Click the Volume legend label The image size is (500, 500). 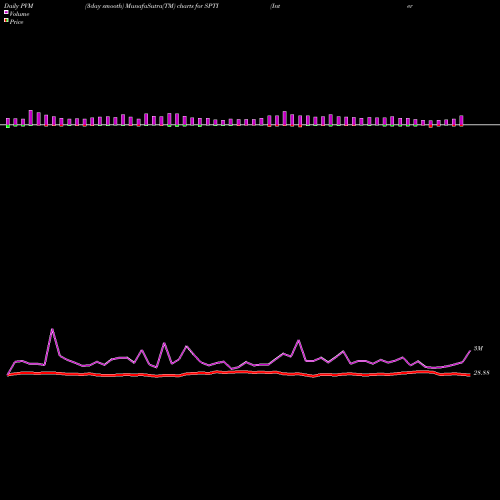coord(19,14)
